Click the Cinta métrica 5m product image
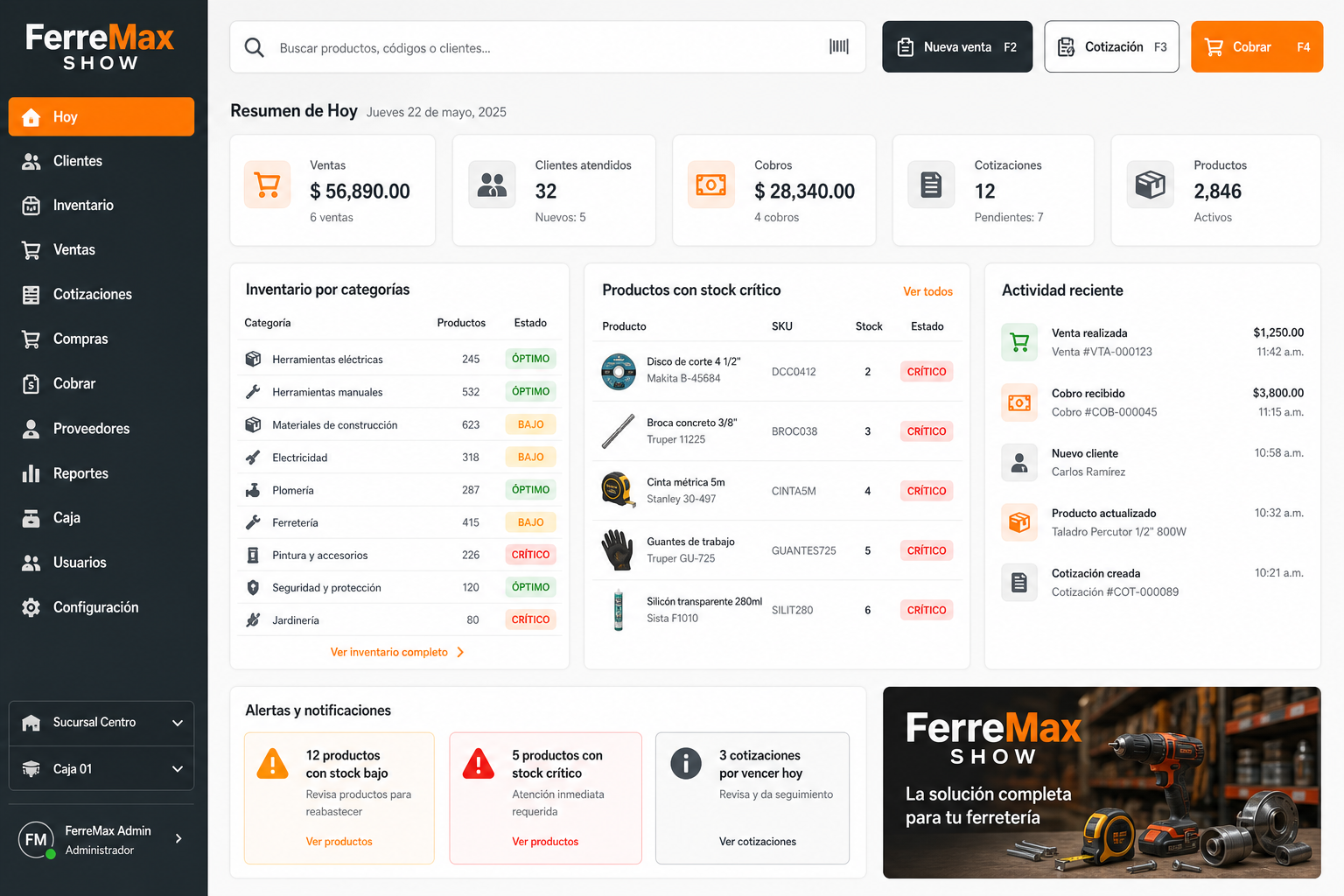The image size is (1344, 896). click(619, 490)
